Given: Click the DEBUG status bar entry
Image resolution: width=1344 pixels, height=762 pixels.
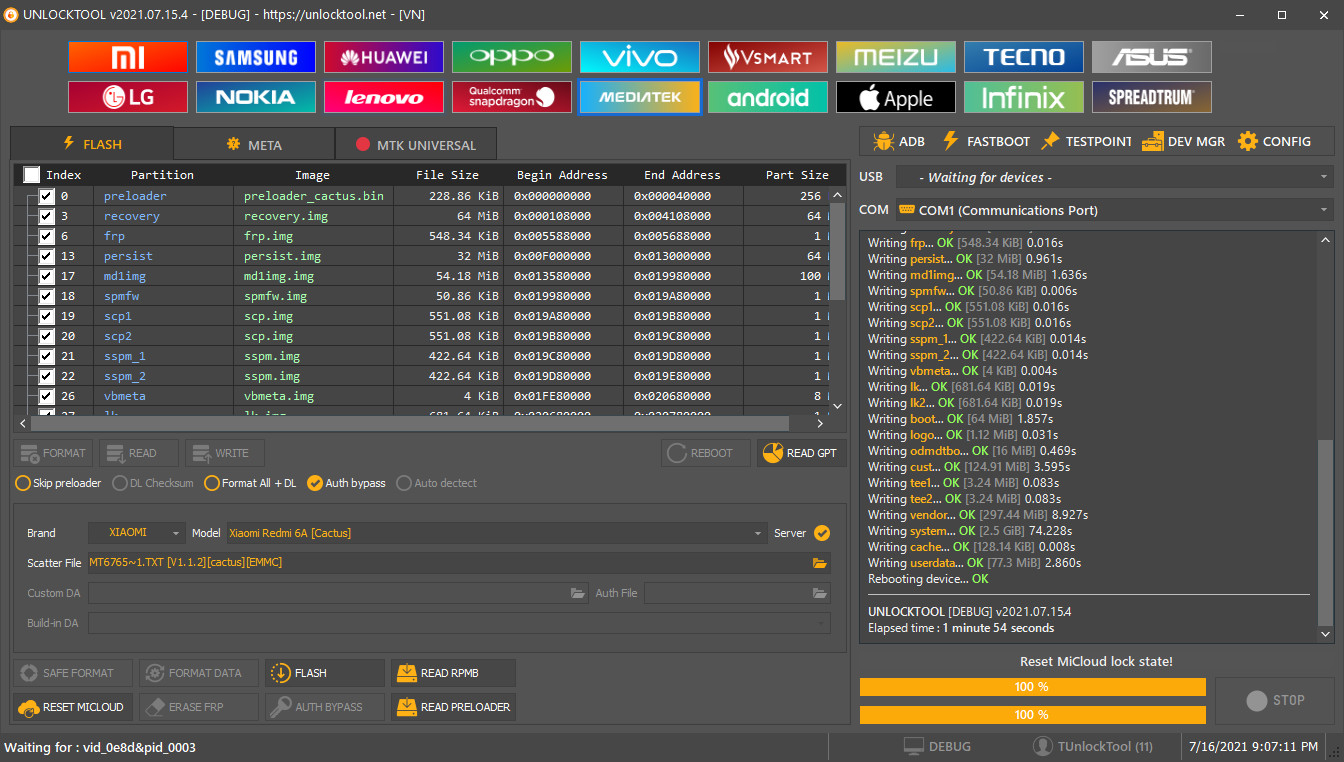Looking at the screenshot, I should pos(937,747).
